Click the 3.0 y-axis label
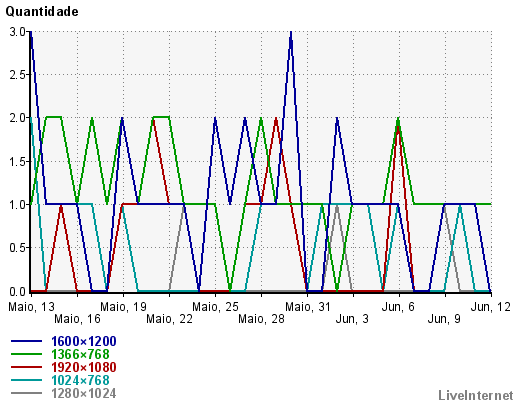The image size is (520, 405). click(17, 32)
